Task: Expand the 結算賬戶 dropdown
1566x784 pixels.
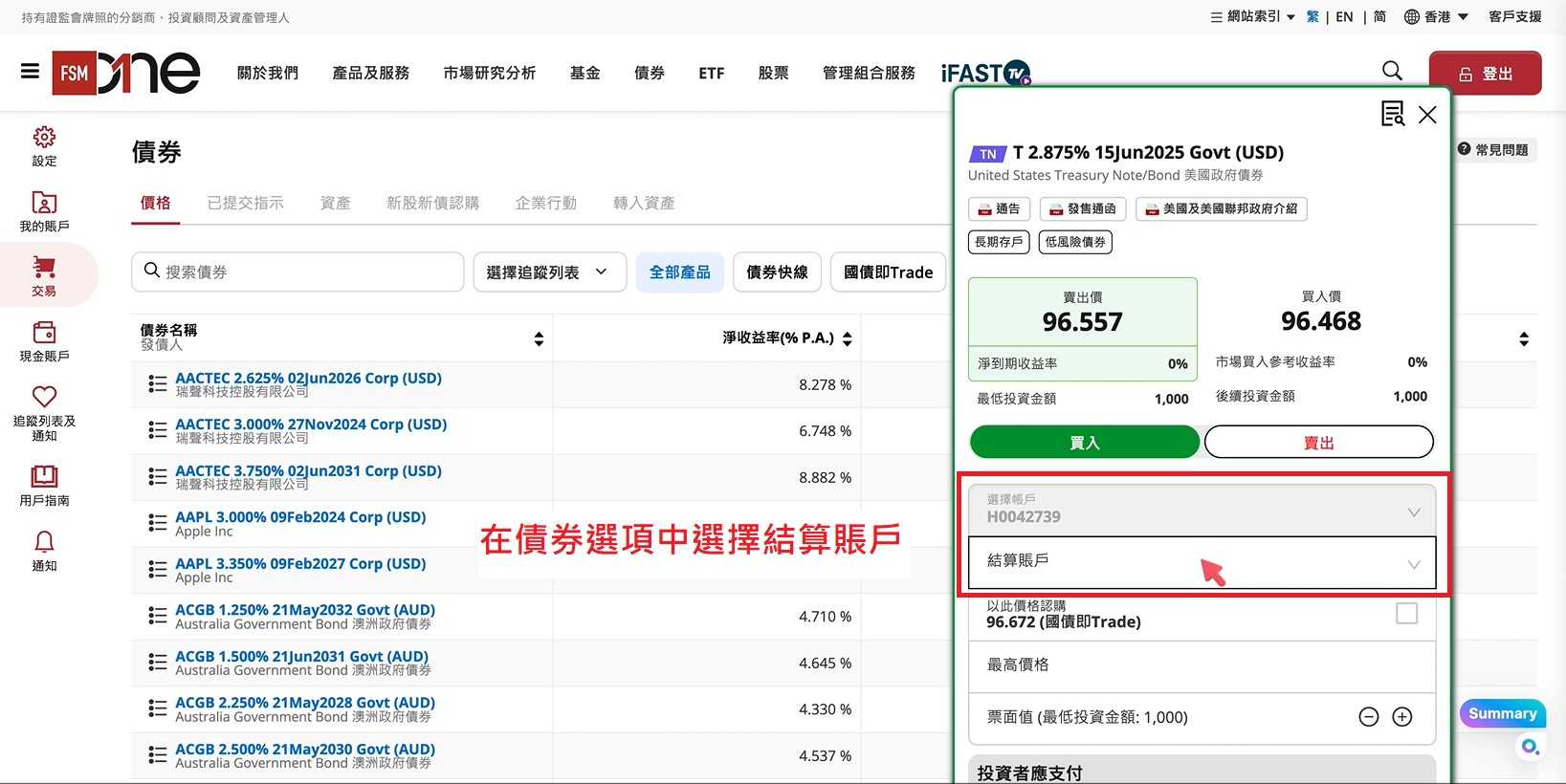Action: (x=1202, y=561)
